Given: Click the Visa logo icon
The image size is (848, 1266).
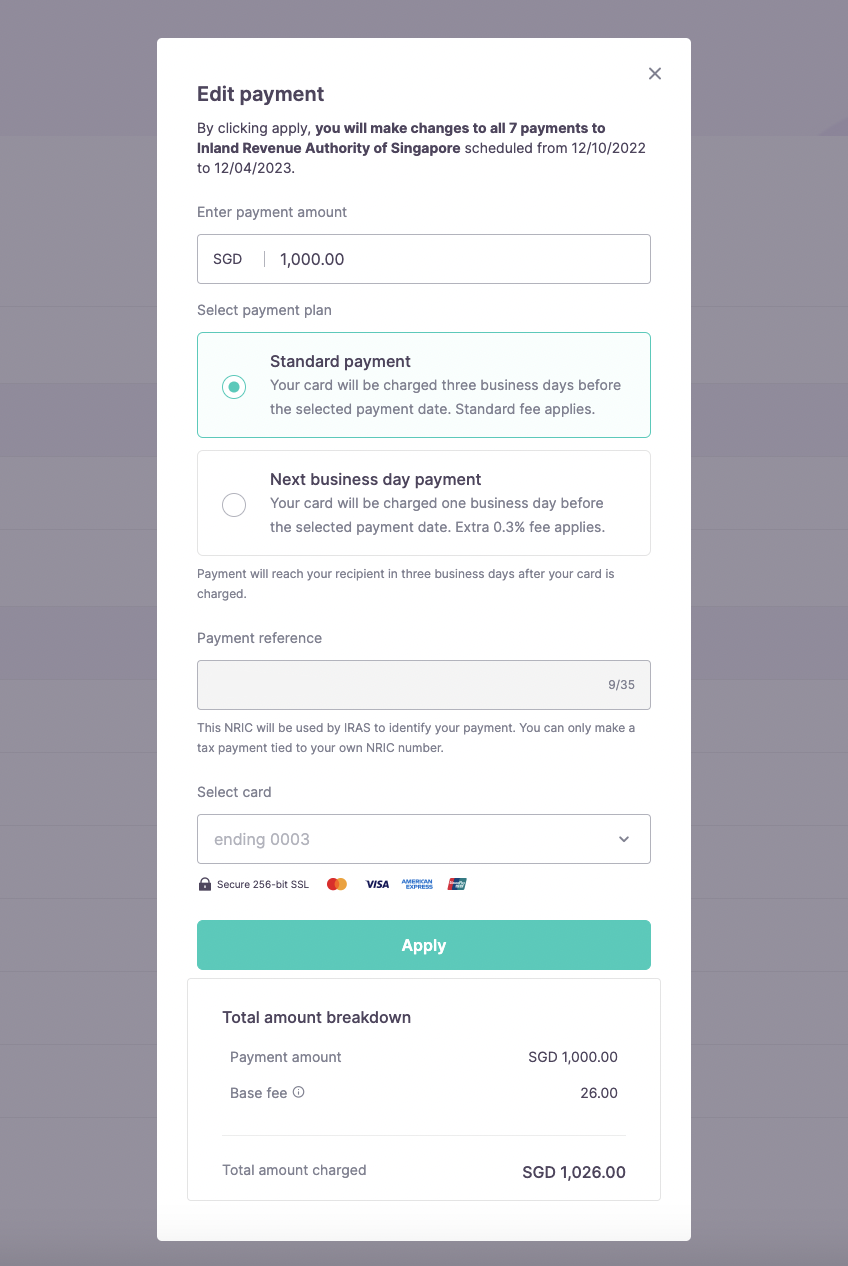Looking at the screenshot, I should (x=377, y=884).
